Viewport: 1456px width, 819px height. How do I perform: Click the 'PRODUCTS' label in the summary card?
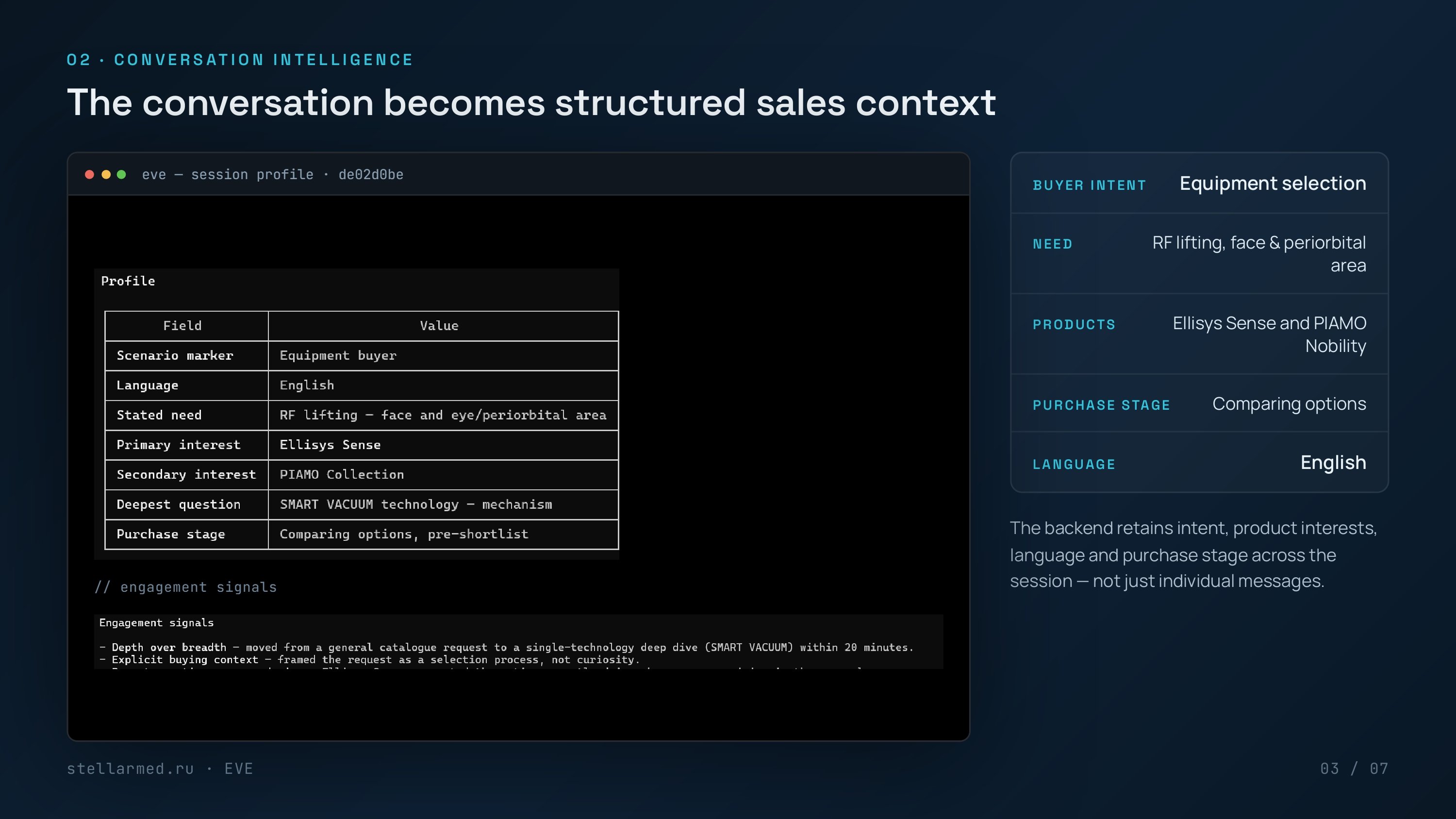[x=1074, y=325]
